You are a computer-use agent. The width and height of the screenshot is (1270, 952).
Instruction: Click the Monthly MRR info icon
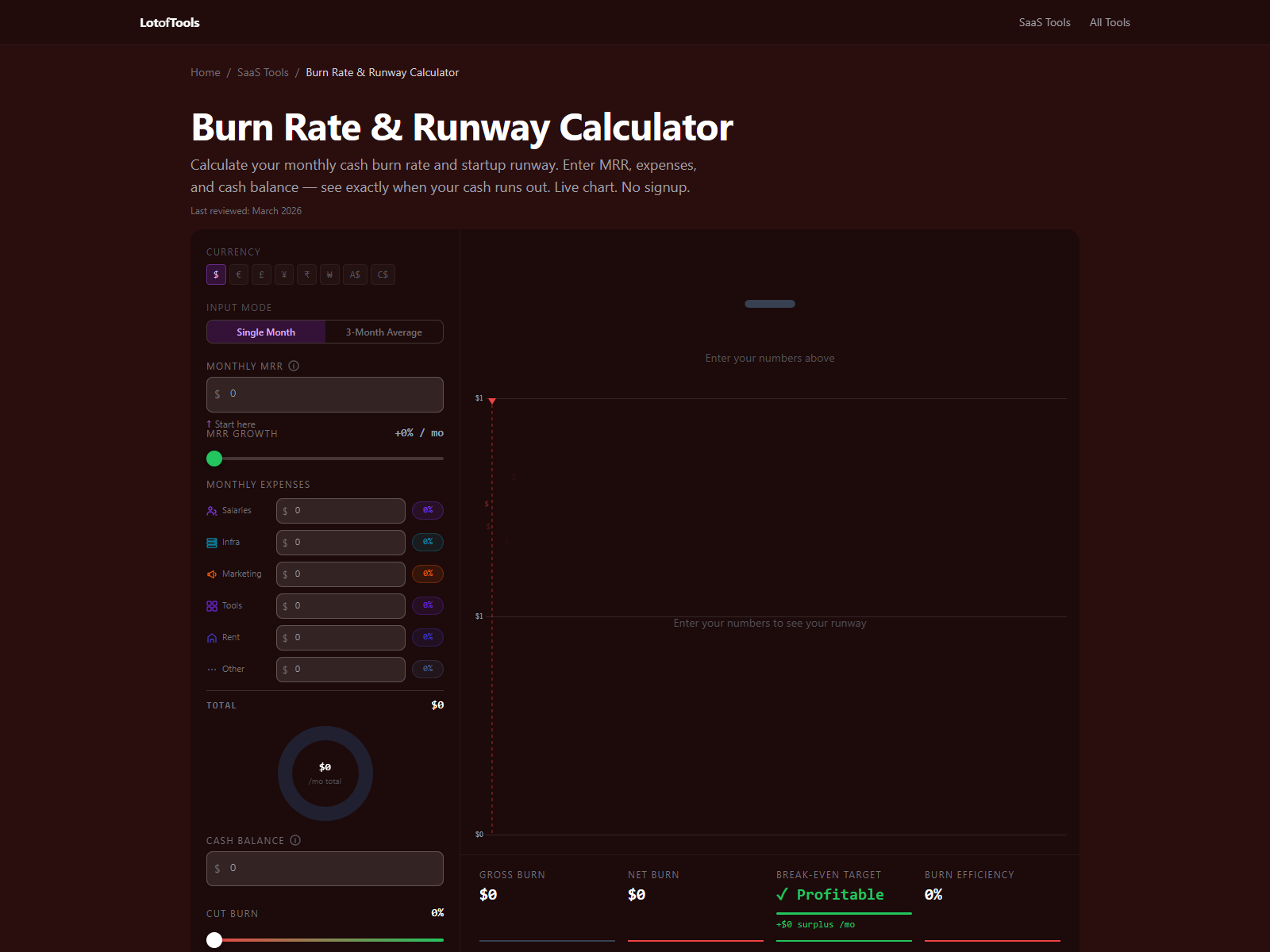(294, 366)
